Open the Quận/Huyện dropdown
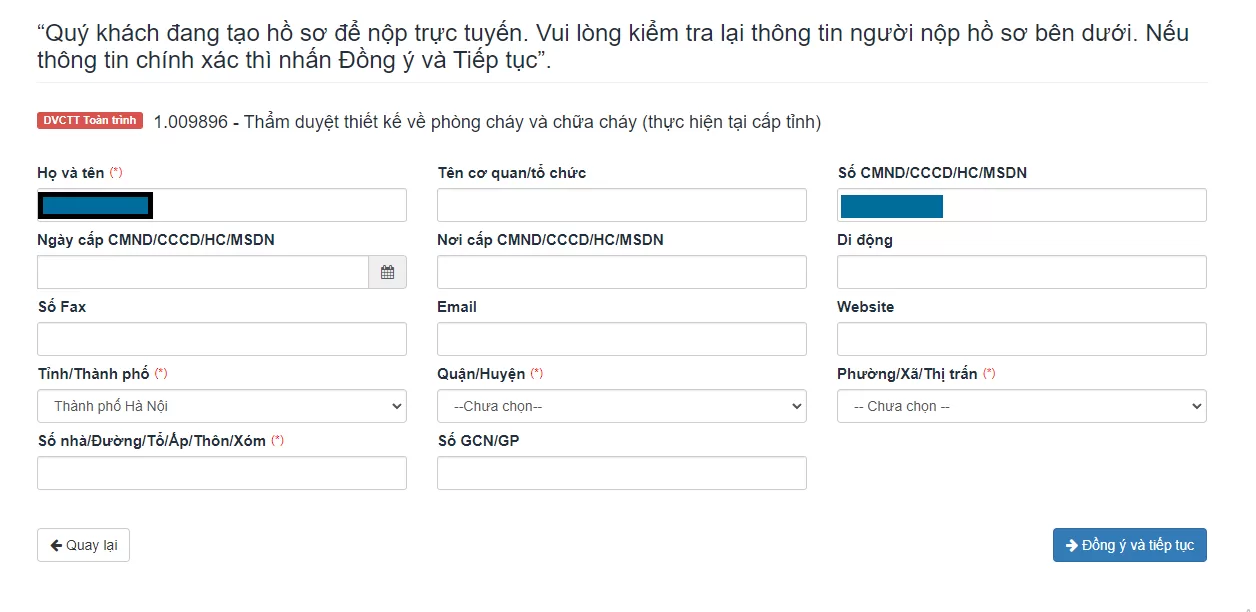Image resolution: width=1256 pixels, height=612 pixels. 622,406
